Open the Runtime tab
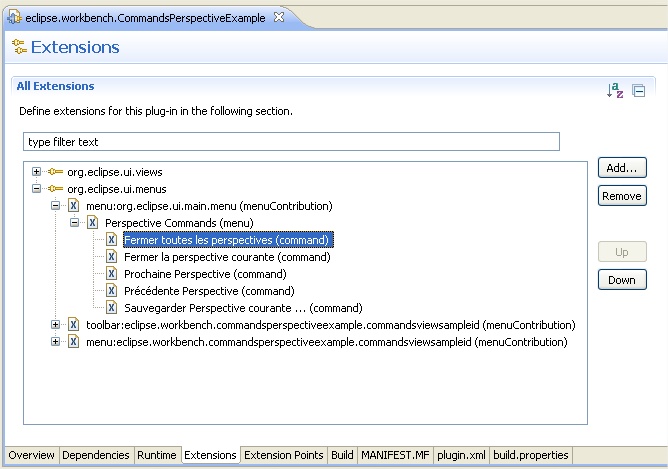The image size is (668, 469). (157, 455)
